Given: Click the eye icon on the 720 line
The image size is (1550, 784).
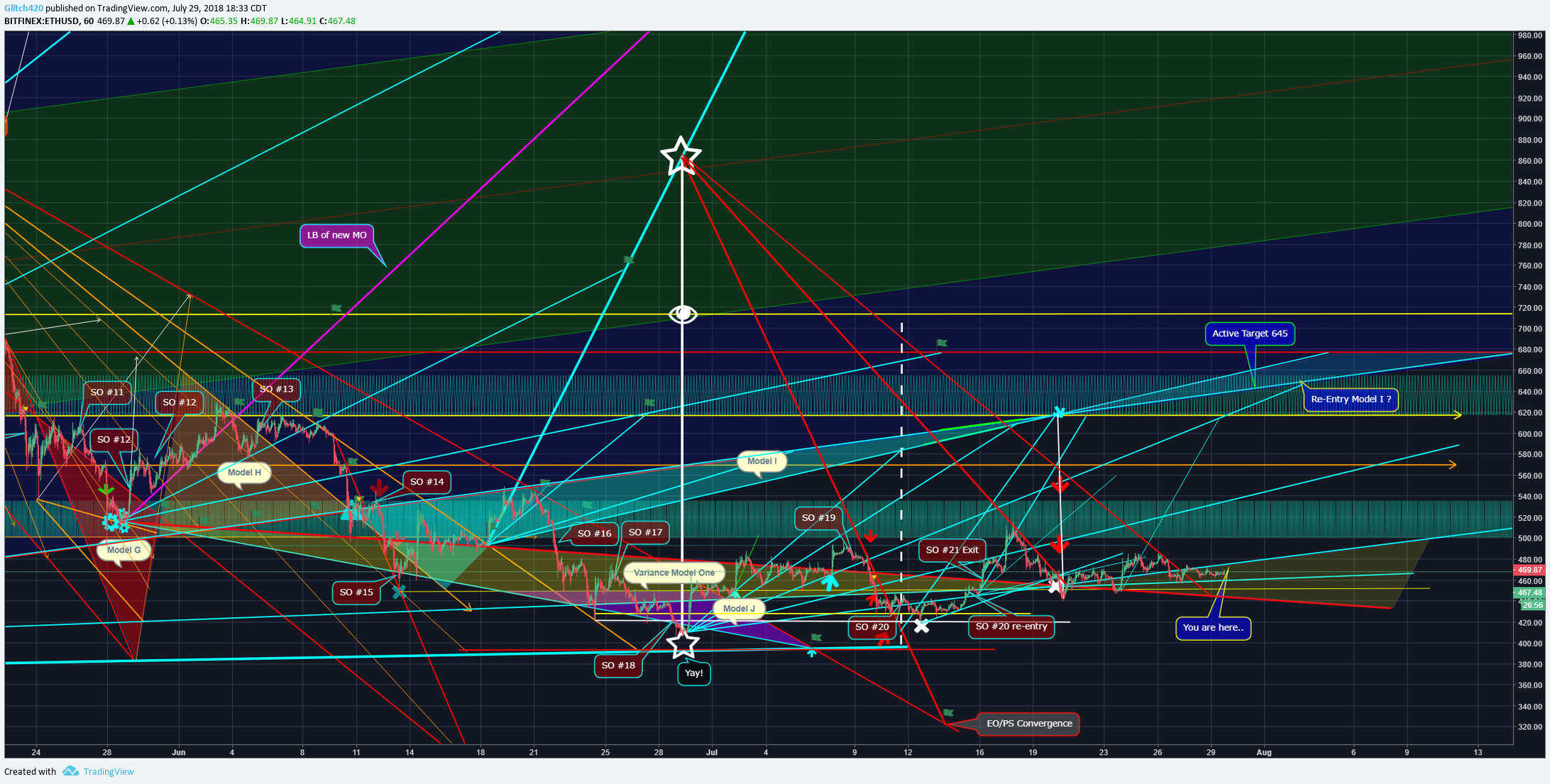Looking at the screenshot, I should pyautogui.click(x=683, y=314).
